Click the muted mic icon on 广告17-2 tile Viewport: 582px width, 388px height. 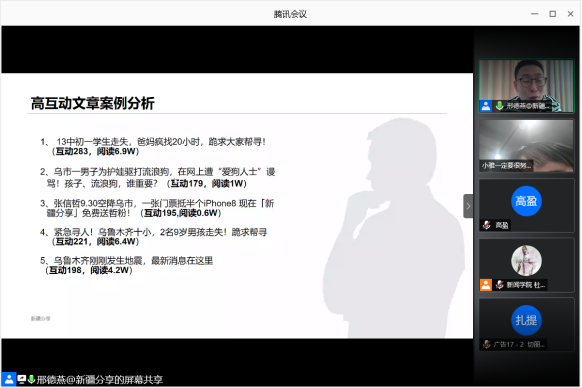tap(487, 345)
